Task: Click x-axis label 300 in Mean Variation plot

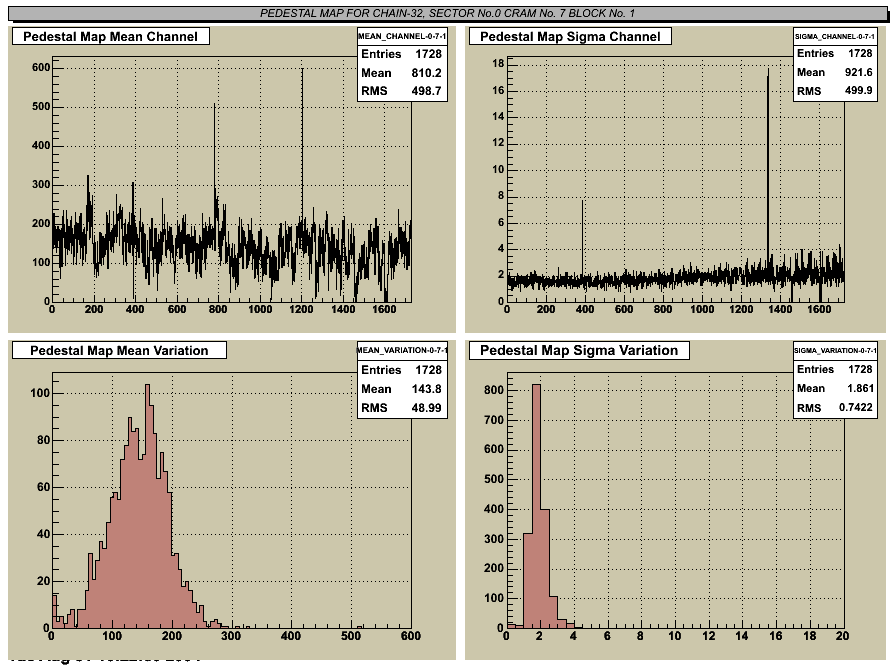Action: coord(231,635)
